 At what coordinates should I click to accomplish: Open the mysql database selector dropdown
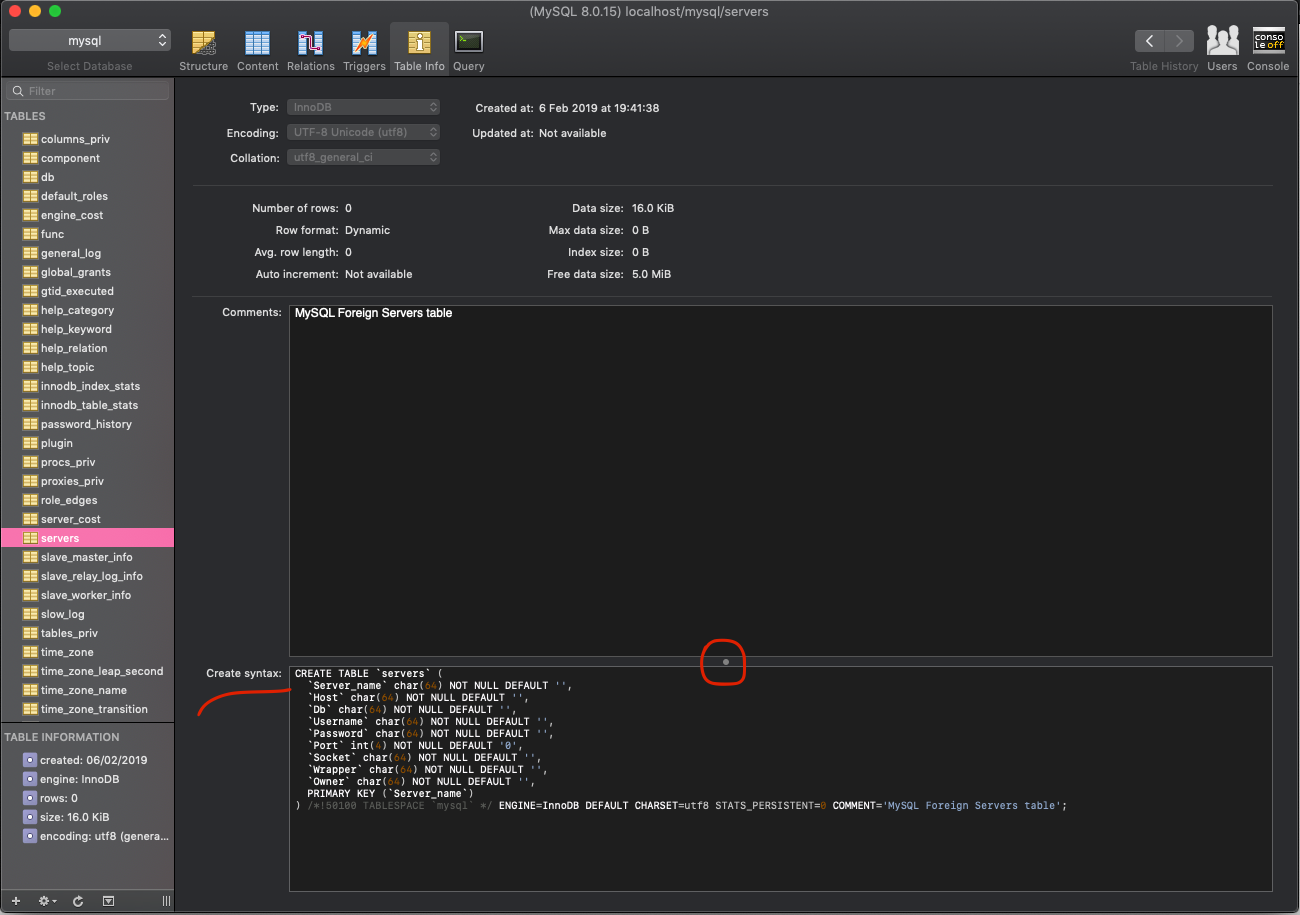tap(90, 40)
